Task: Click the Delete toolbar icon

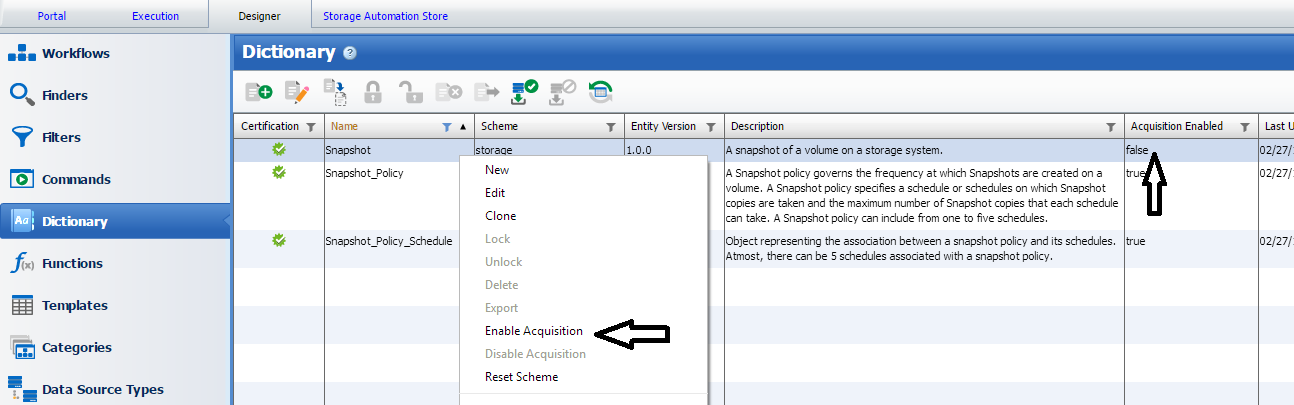Action: coord(449,92)
